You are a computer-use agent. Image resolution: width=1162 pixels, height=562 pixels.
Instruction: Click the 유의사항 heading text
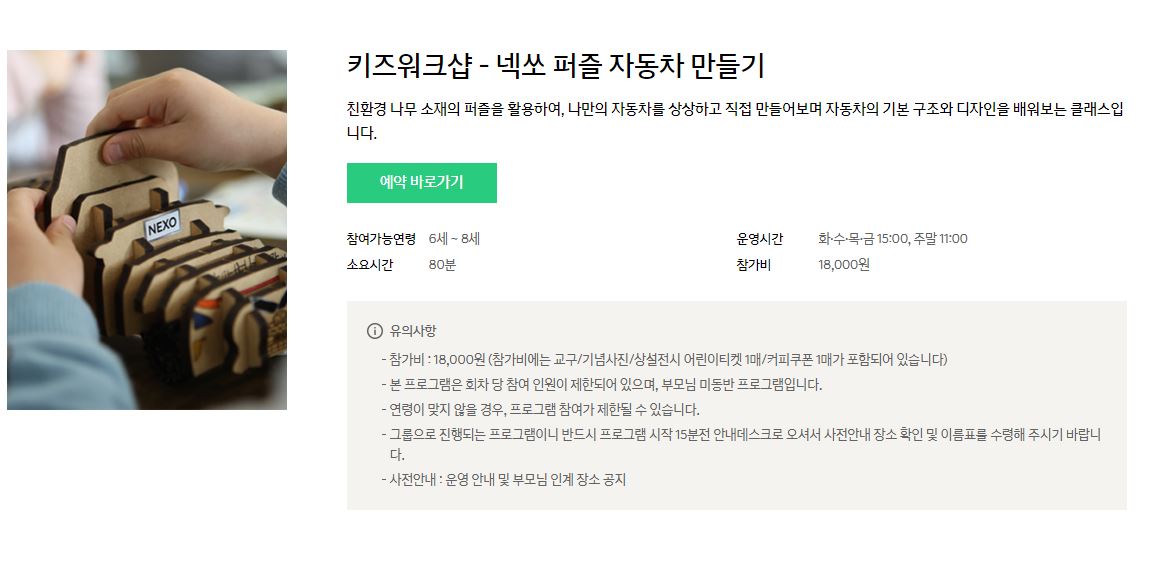tap(413, 331)
